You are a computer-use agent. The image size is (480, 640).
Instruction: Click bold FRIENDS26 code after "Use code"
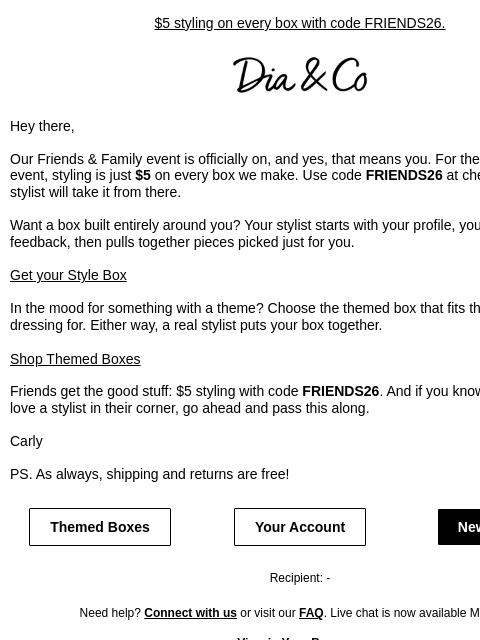tap(404, 176)
